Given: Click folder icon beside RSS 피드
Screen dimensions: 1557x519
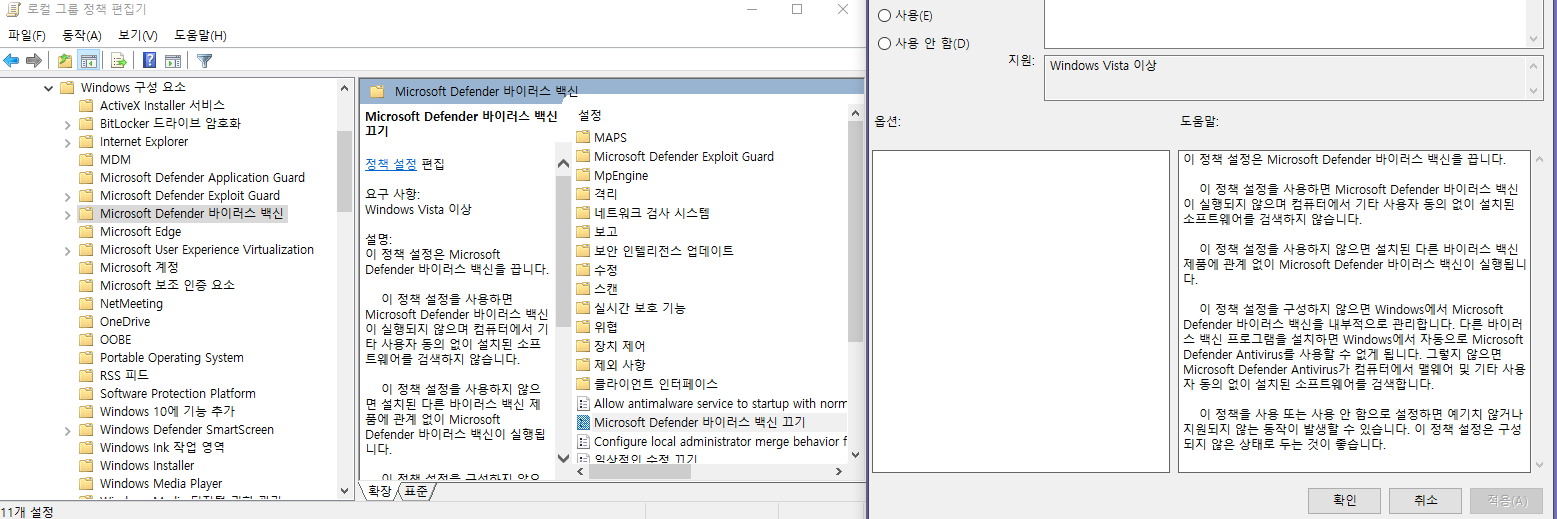Looking at the screenshot, I should tap(86, 375).
